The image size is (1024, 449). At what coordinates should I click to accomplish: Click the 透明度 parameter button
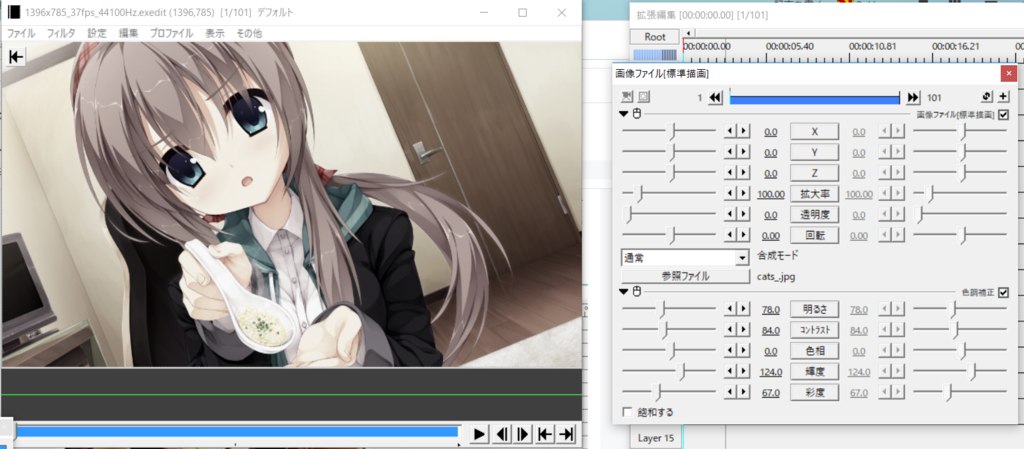[x=814, y=215]
